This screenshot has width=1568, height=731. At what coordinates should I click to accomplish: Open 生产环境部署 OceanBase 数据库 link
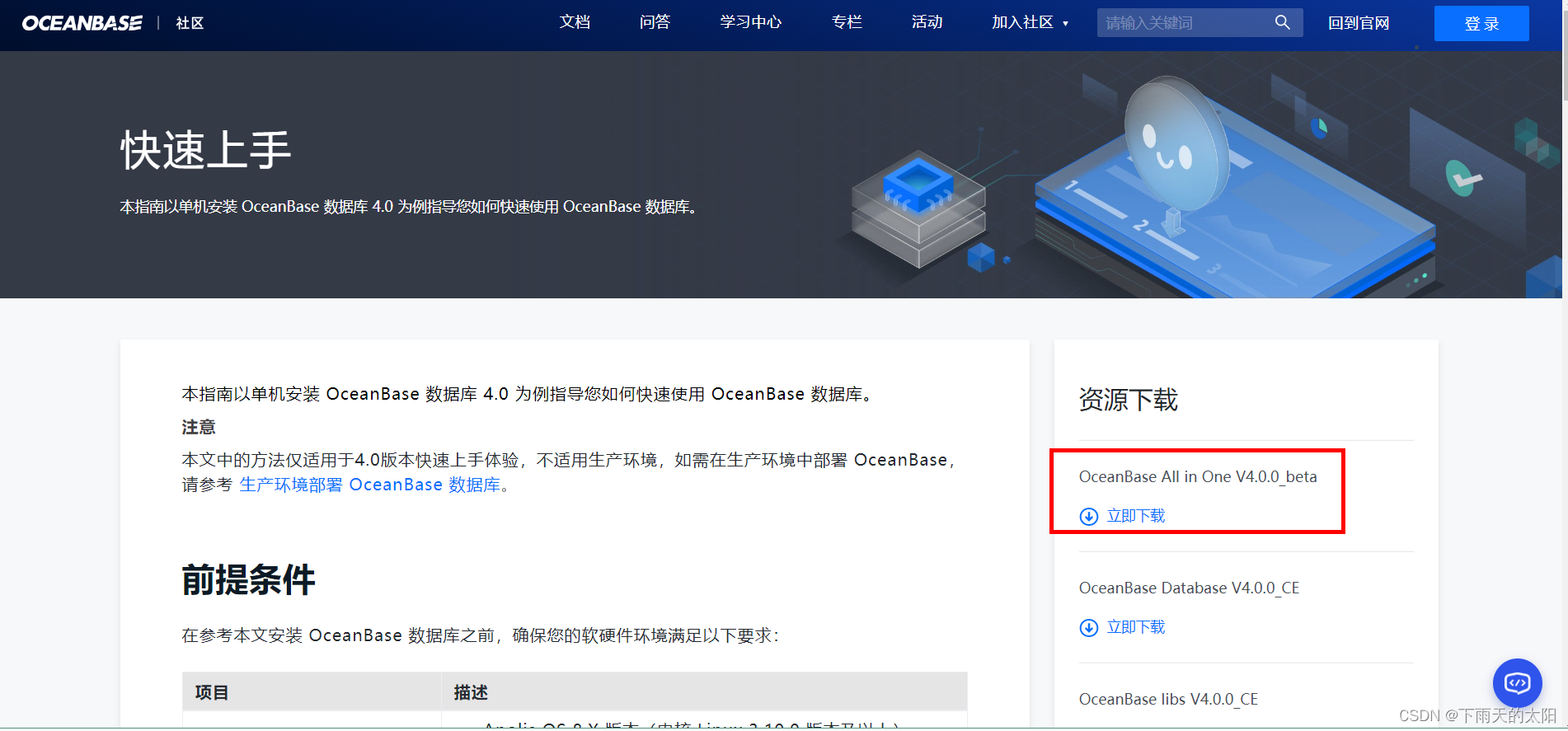[x=369, y=485]
